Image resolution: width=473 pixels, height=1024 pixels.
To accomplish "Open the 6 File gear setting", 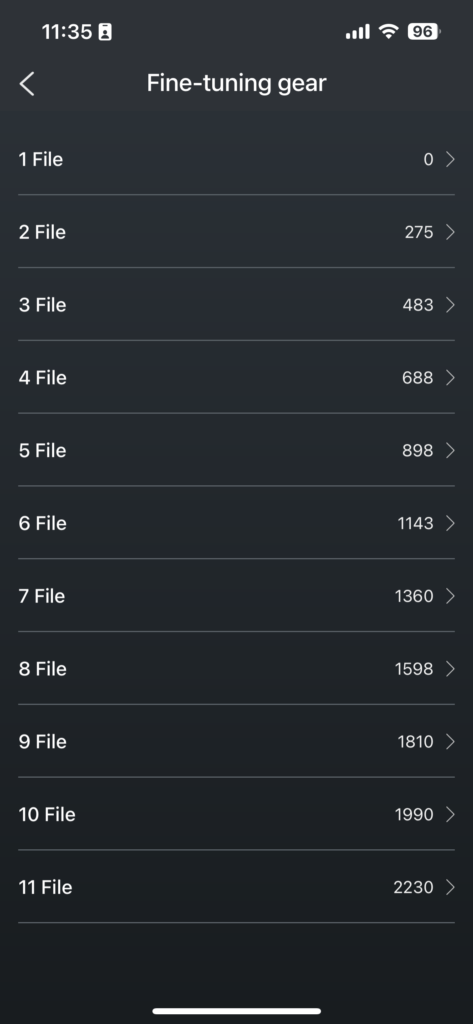I will [236, 523].
